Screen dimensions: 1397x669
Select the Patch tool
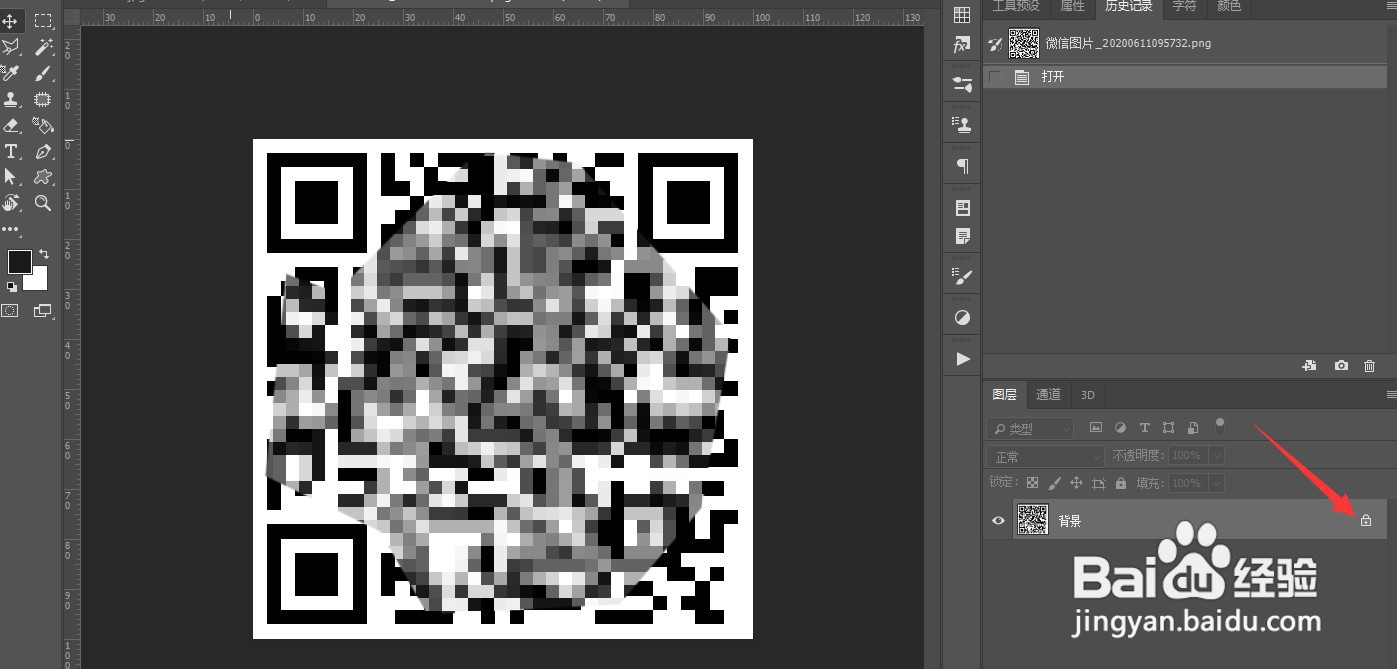pos(43,99)
